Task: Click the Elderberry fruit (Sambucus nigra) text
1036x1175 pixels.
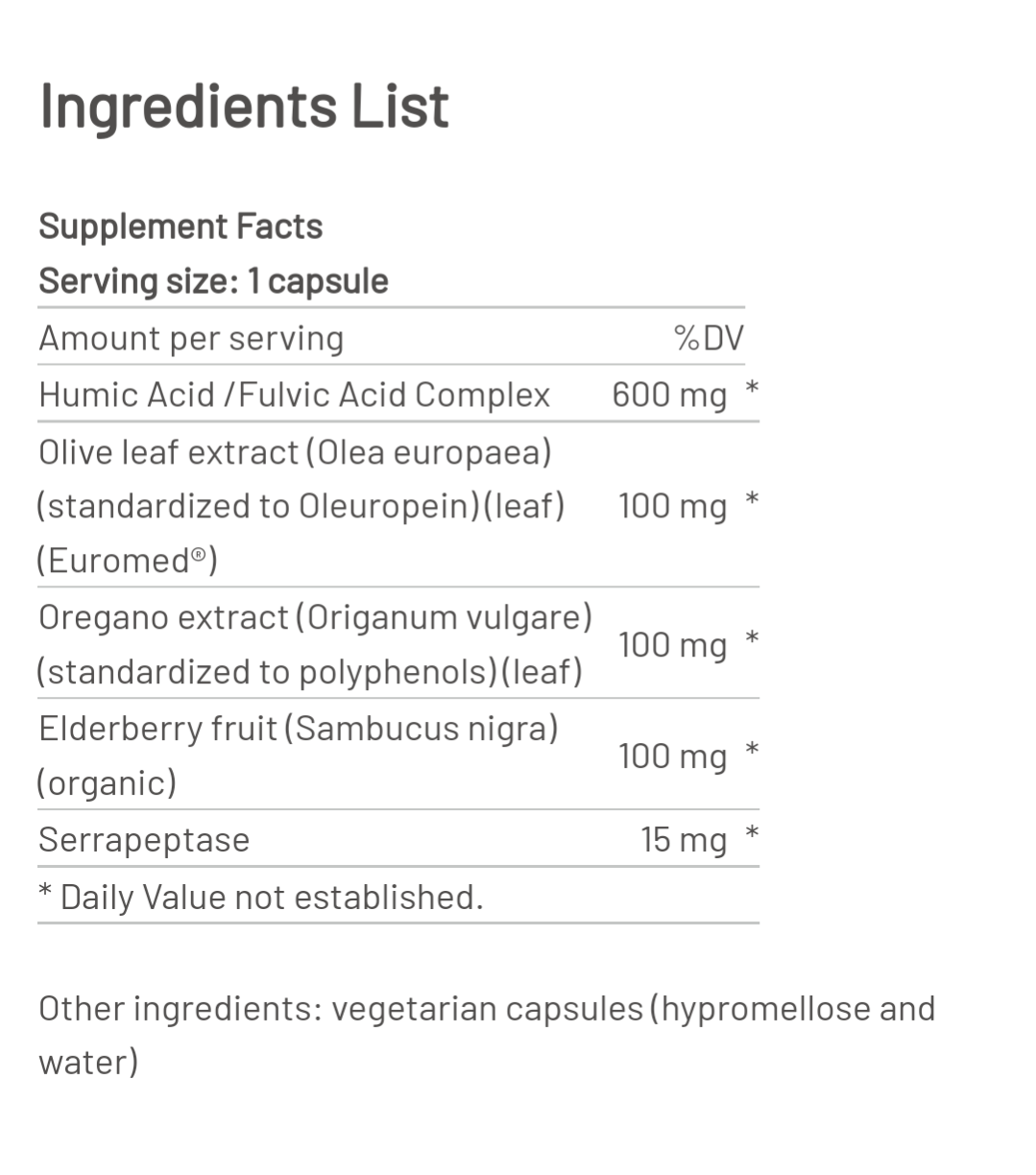Action: pyautogui.click(x=298, y=729)
